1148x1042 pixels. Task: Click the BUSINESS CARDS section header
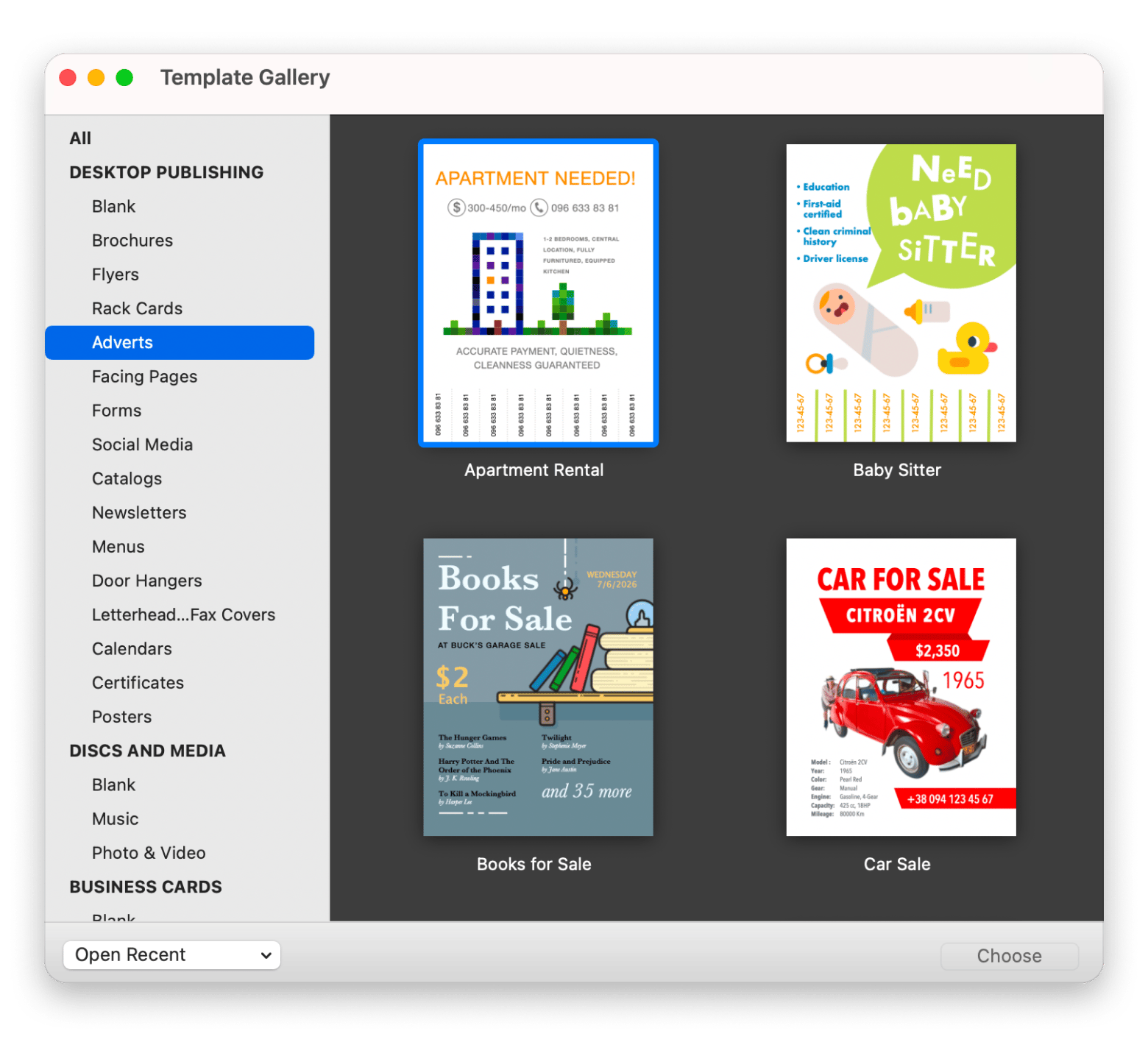click(145, 887)
